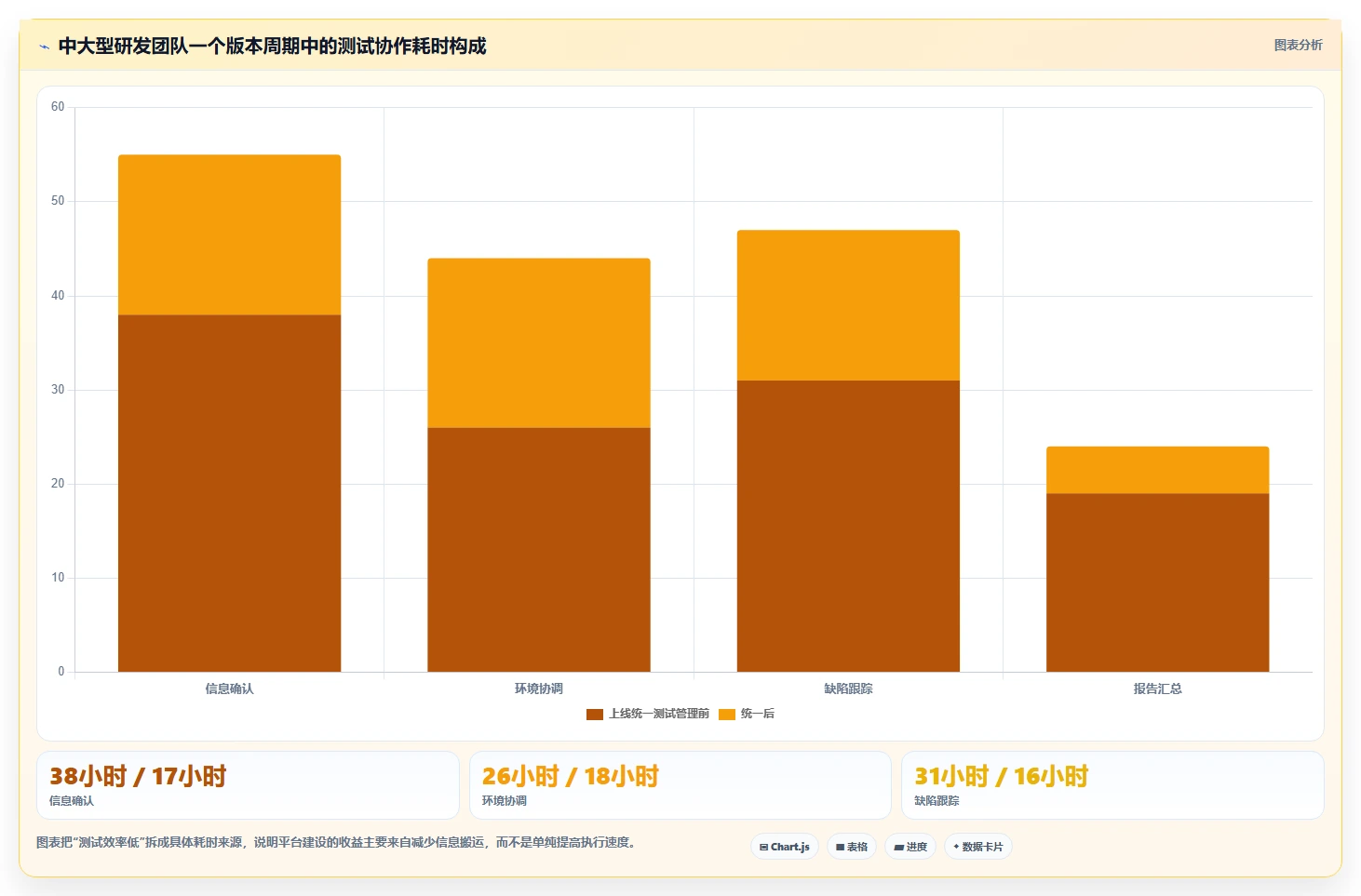Image resolution: width=1361 pixels, height=896 pixels.
Task: Click the dark brown bar segment for 缺陷跟踪
Action: tap(848, 526)
